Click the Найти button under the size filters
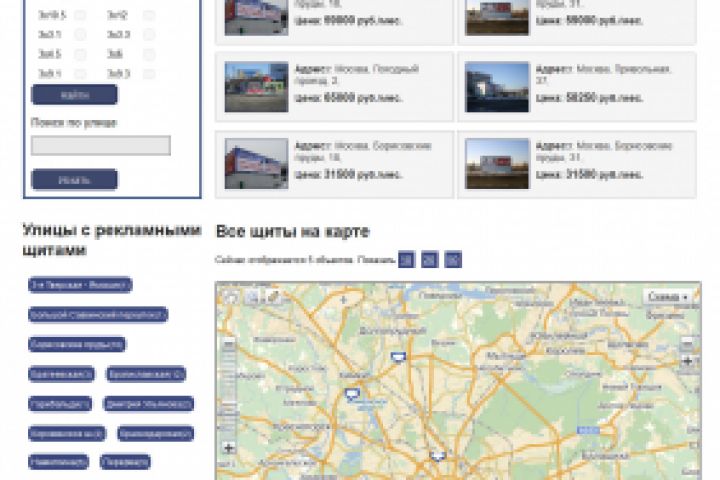 [74, 95]
